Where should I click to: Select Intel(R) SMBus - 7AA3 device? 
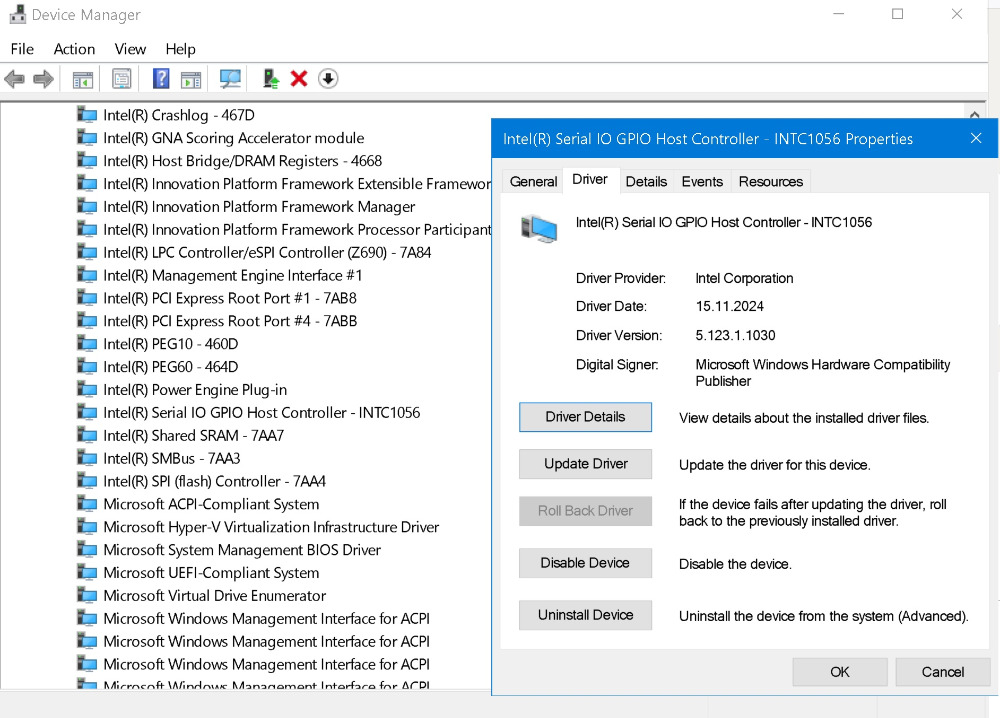(x=171, y=458)
